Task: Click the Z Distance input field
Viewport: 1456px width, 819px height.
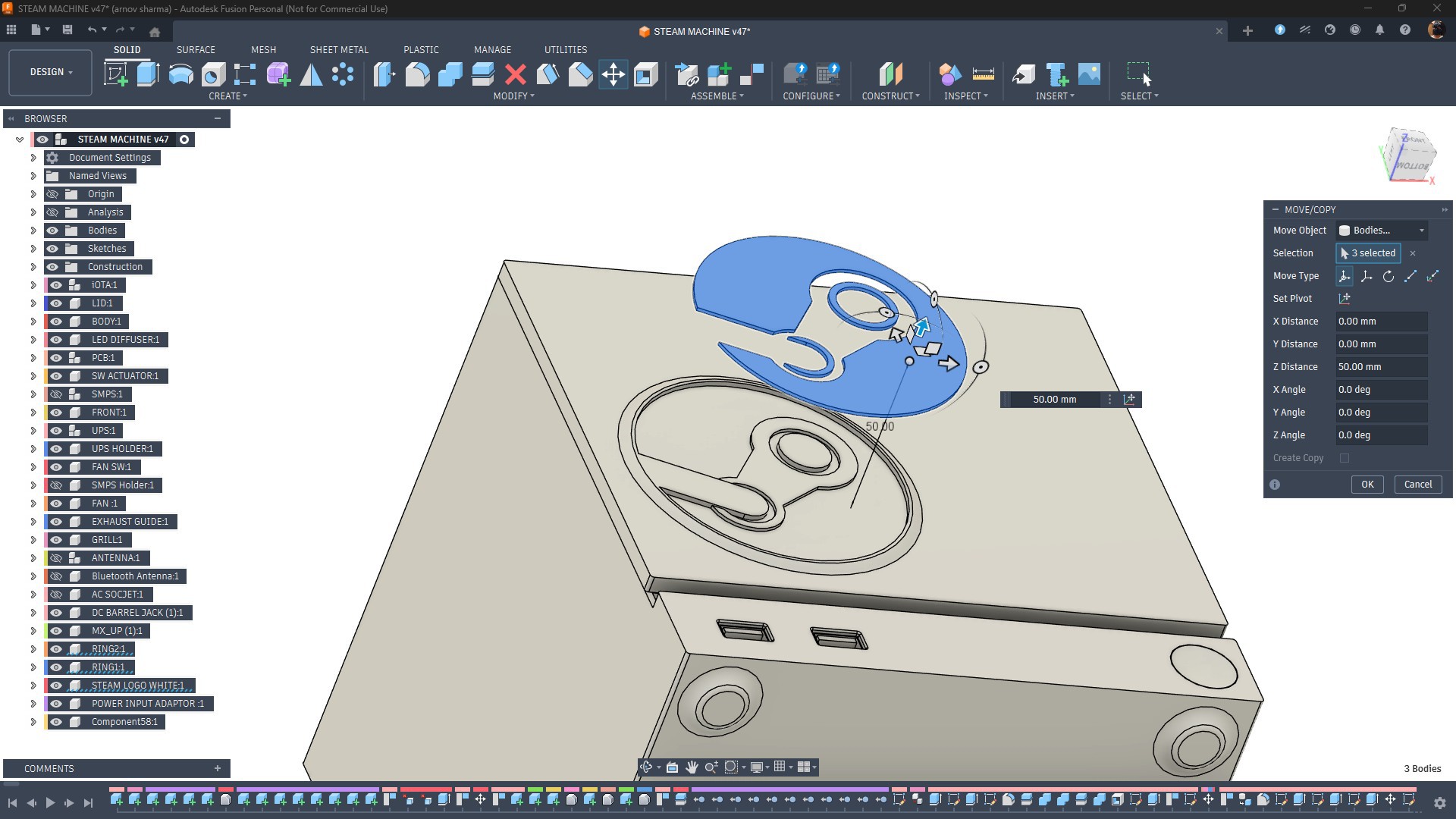Action: pos(1381,367)
